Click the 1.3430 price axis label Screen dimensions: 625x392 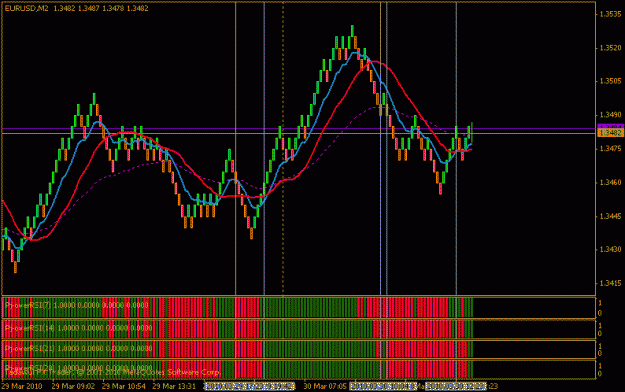tap(610, 250)
